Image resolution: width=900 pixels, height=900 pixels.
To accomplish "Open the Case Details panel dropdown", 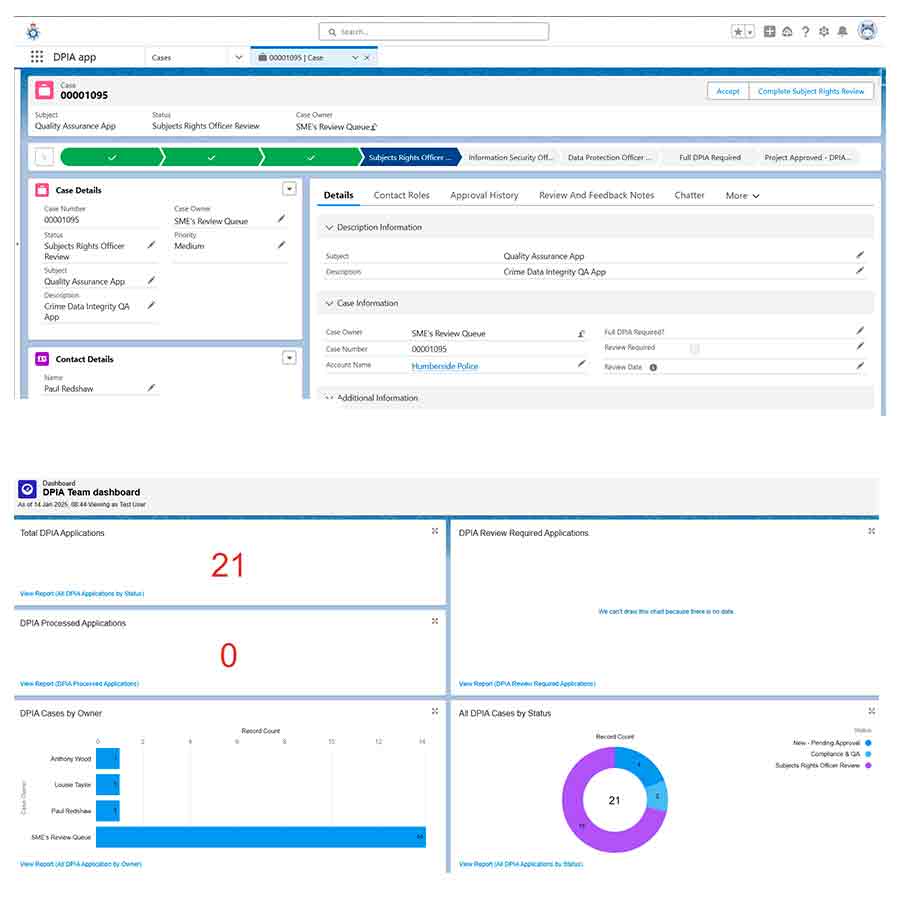I will point(289,189).
